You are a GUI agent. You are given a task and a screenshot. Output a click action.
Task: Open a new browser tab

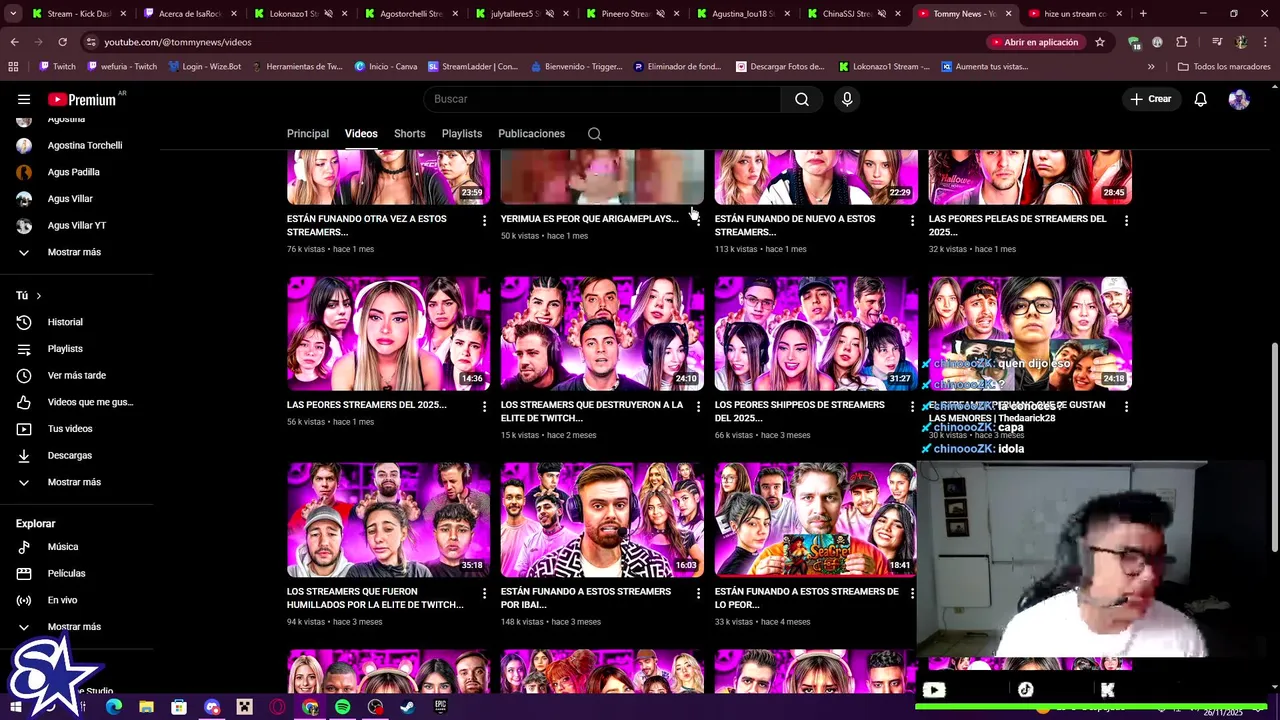coord(1143,14)
